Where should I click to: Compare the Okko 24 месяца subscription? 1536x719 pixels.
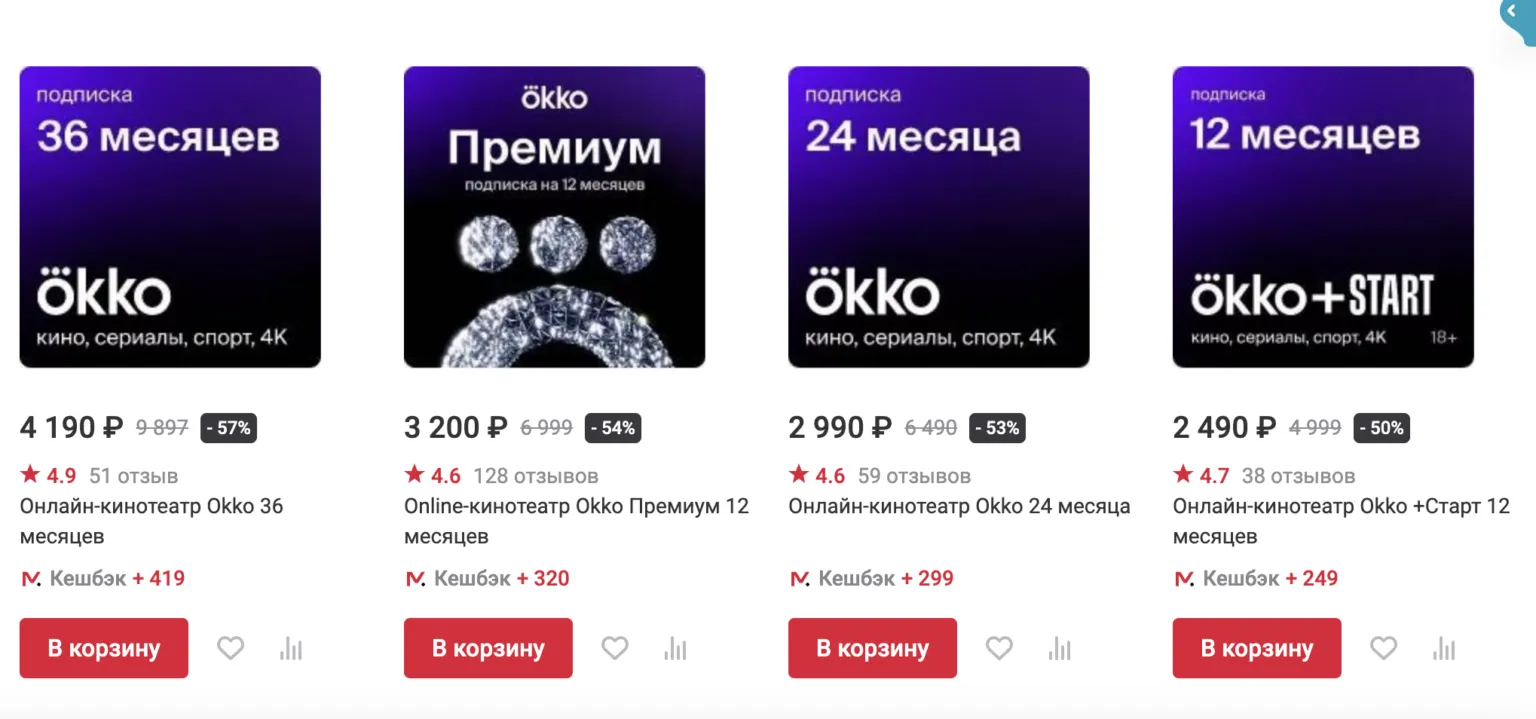[x=1059, y=648]
